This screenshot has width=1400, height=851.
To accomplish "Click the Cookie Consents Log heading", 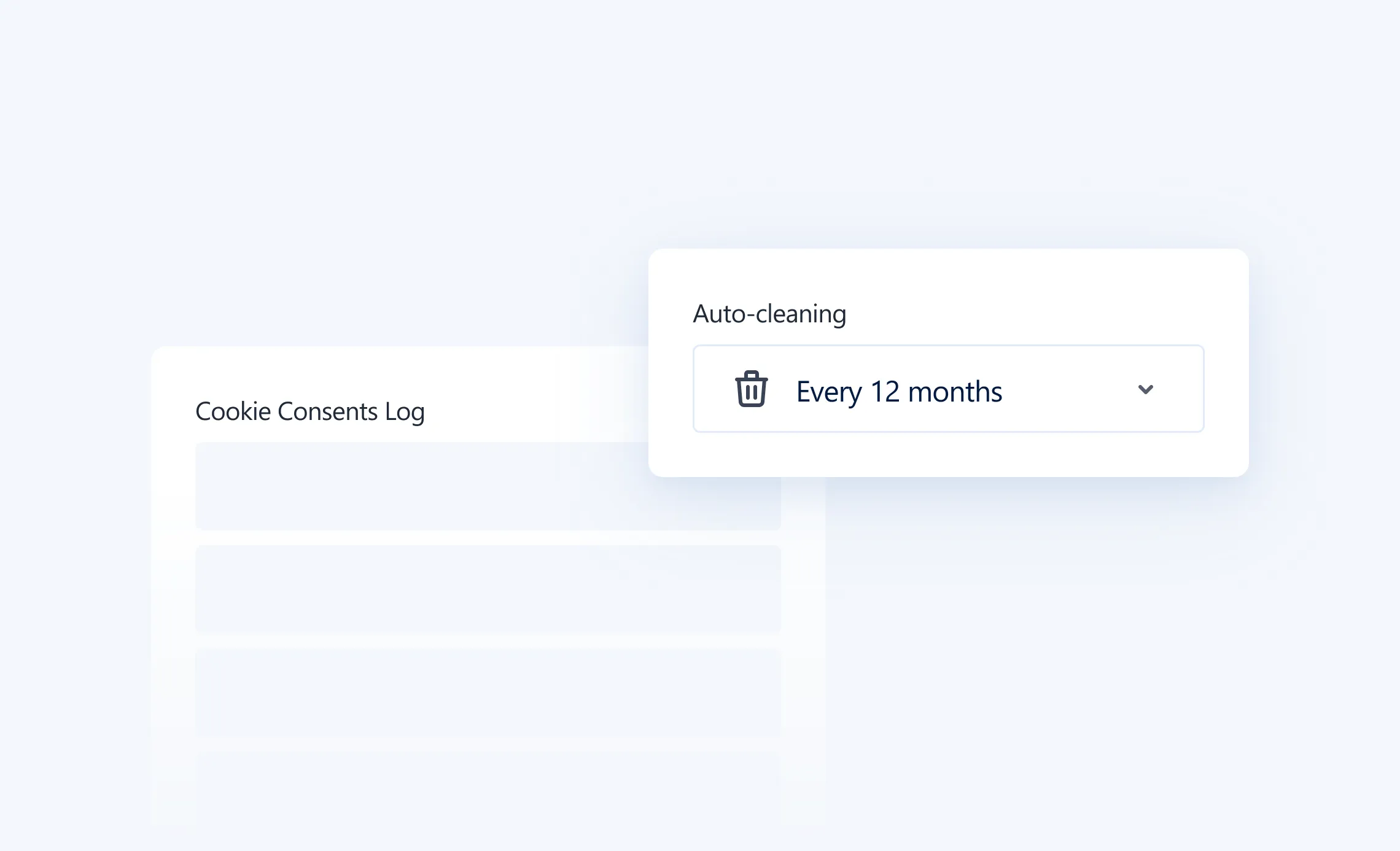I will [x=309, y=411].
